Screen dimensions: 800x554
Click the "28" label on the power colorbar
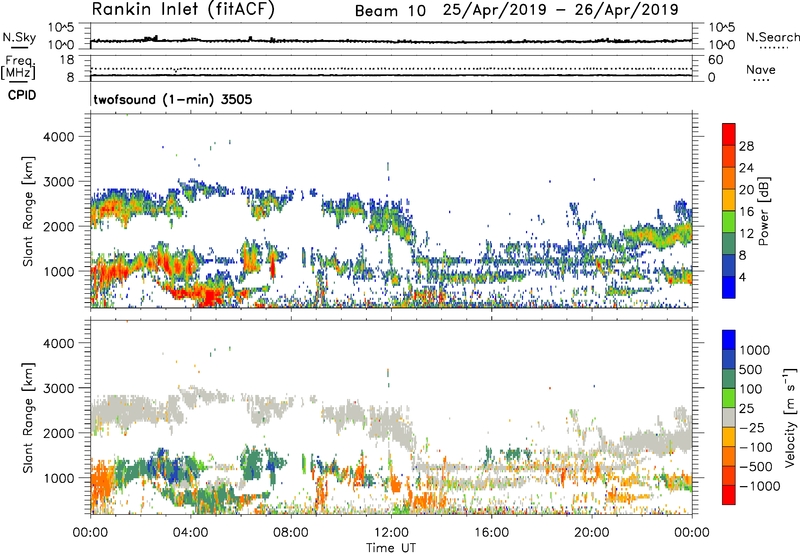pyautogui.click(x=746, y=146)
